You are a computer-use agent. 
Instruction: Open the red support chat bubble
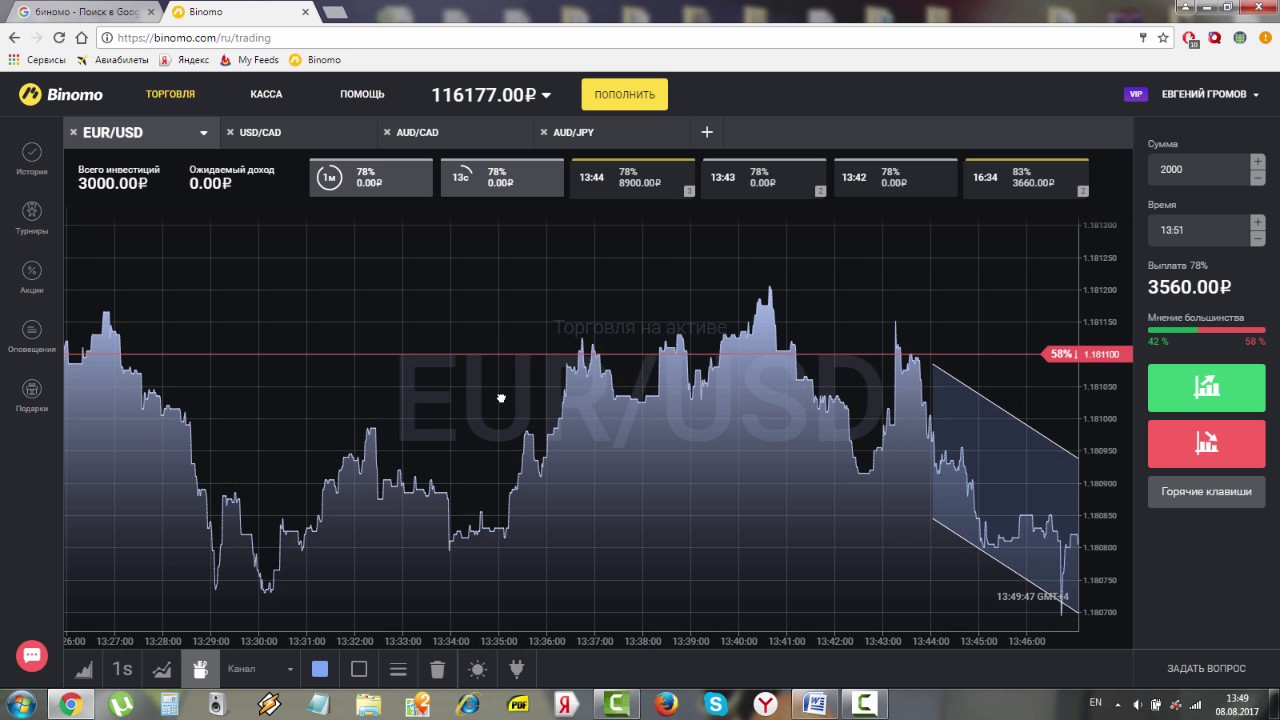point(32,656)
